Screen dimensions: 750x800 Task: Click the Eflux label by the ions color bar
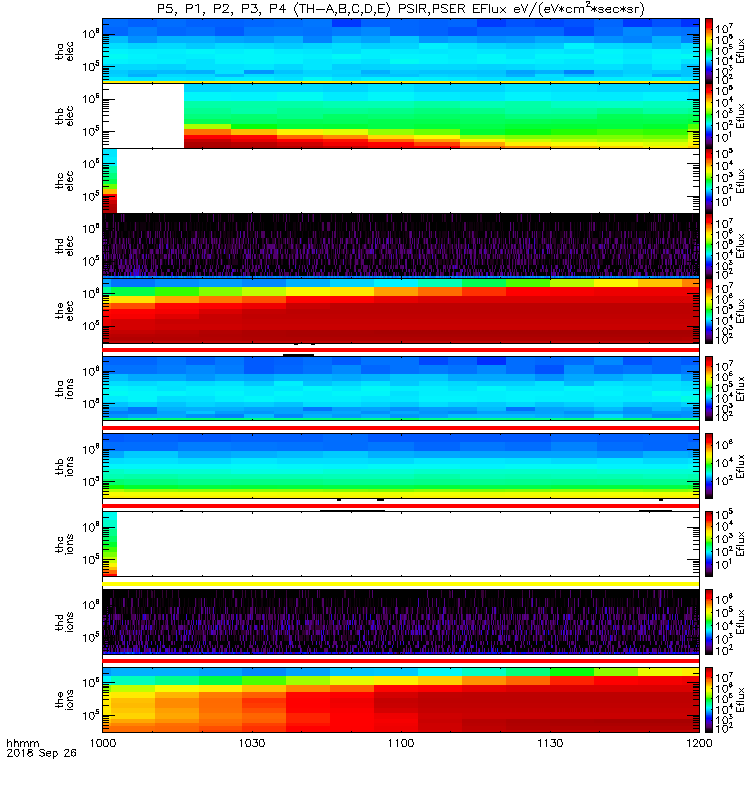740,699
